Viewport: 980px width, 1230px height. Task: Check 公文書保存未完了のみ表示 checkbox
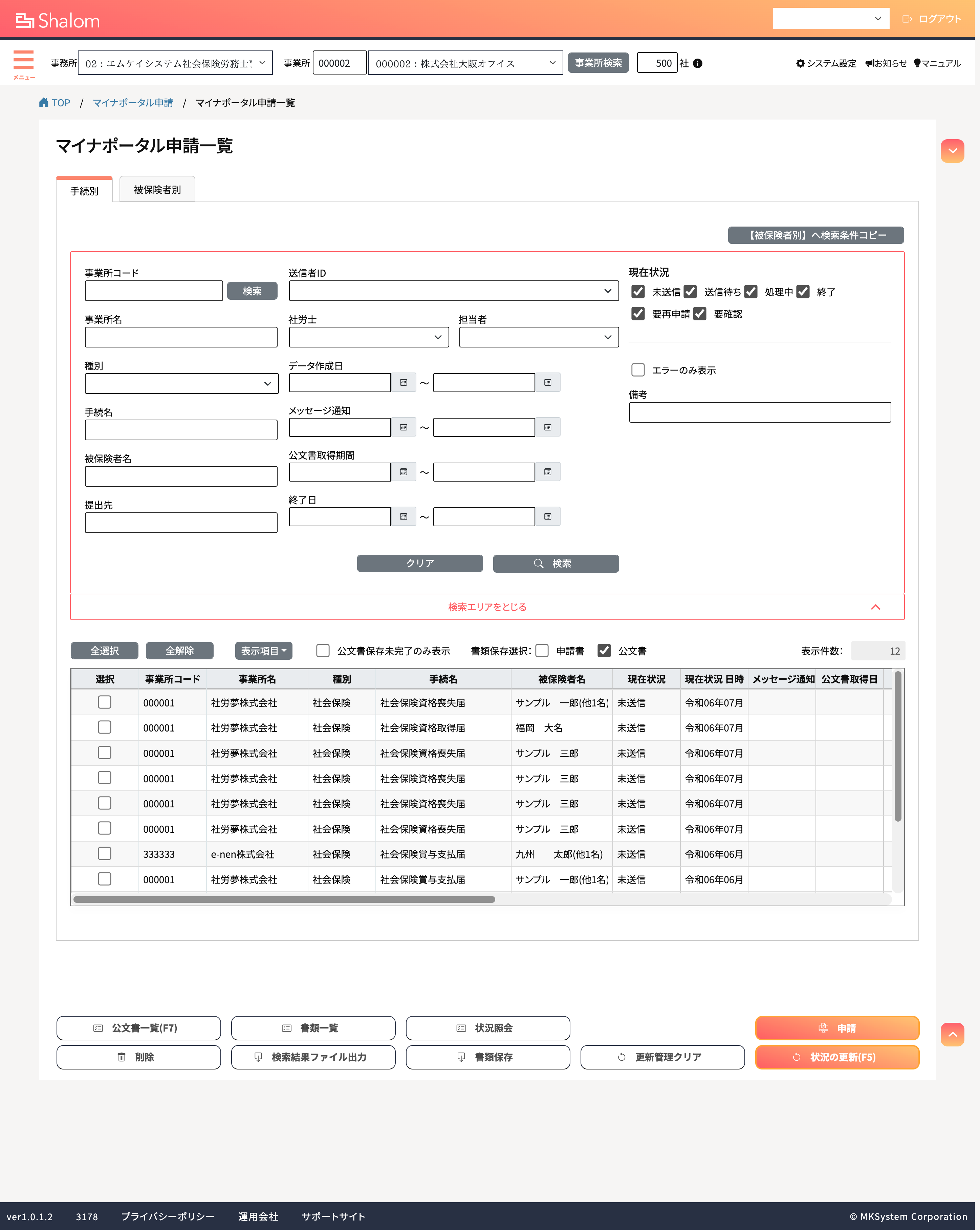point(323,651)
